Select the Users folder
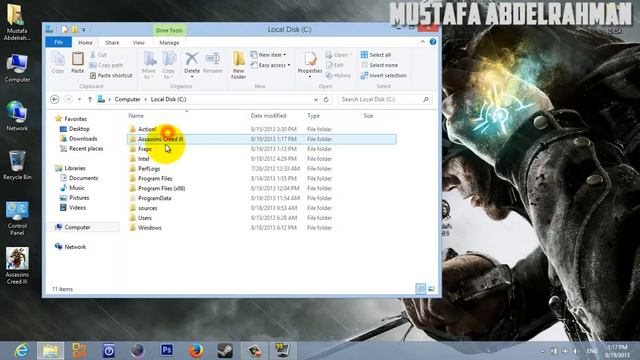Screen dimensions: 640x360 pyautogui.click(x=145, y=218)
